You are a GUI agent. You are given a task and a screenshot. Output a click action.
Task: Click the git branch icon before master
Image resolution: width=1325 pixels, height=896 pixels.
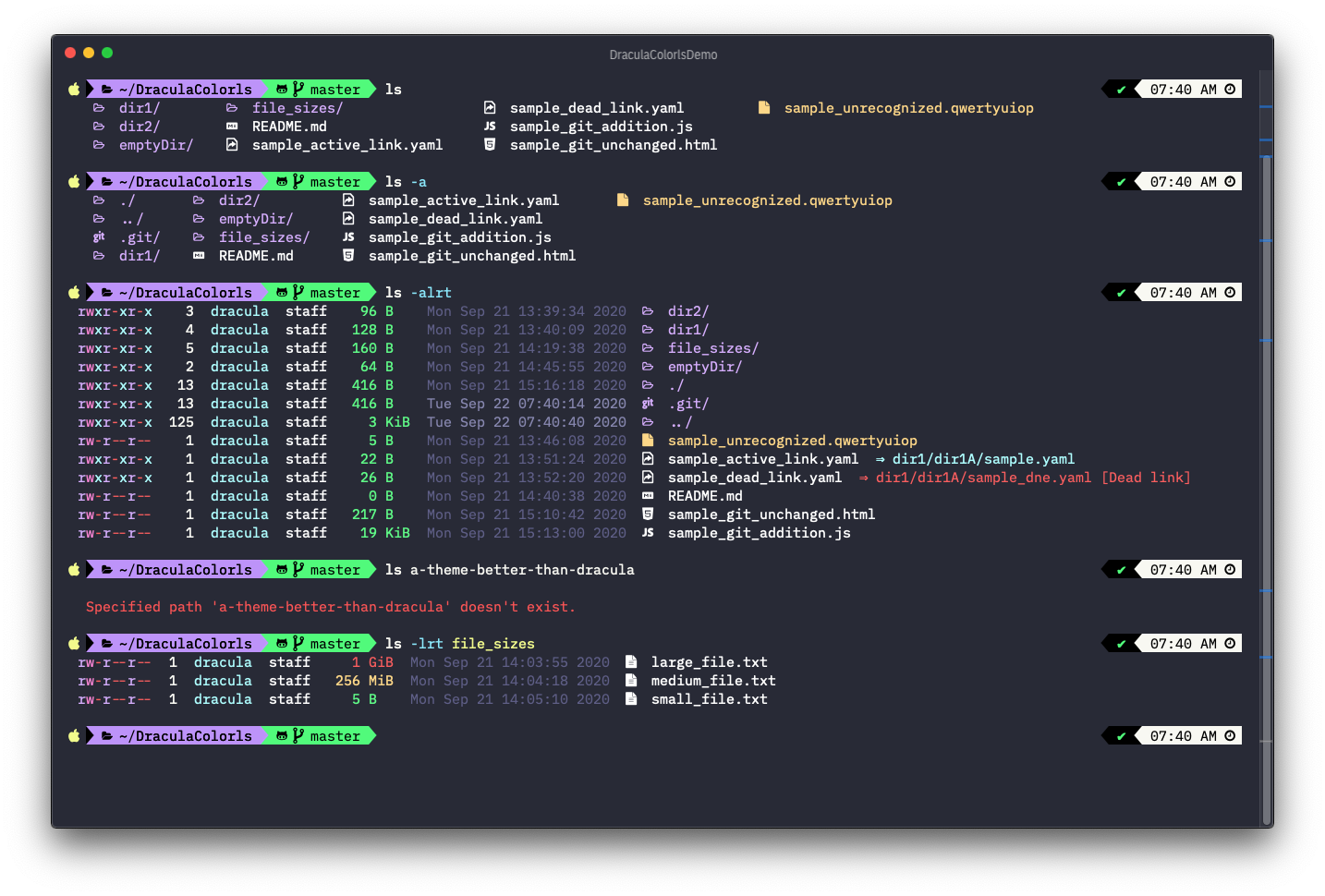click(x=298, y=89)
